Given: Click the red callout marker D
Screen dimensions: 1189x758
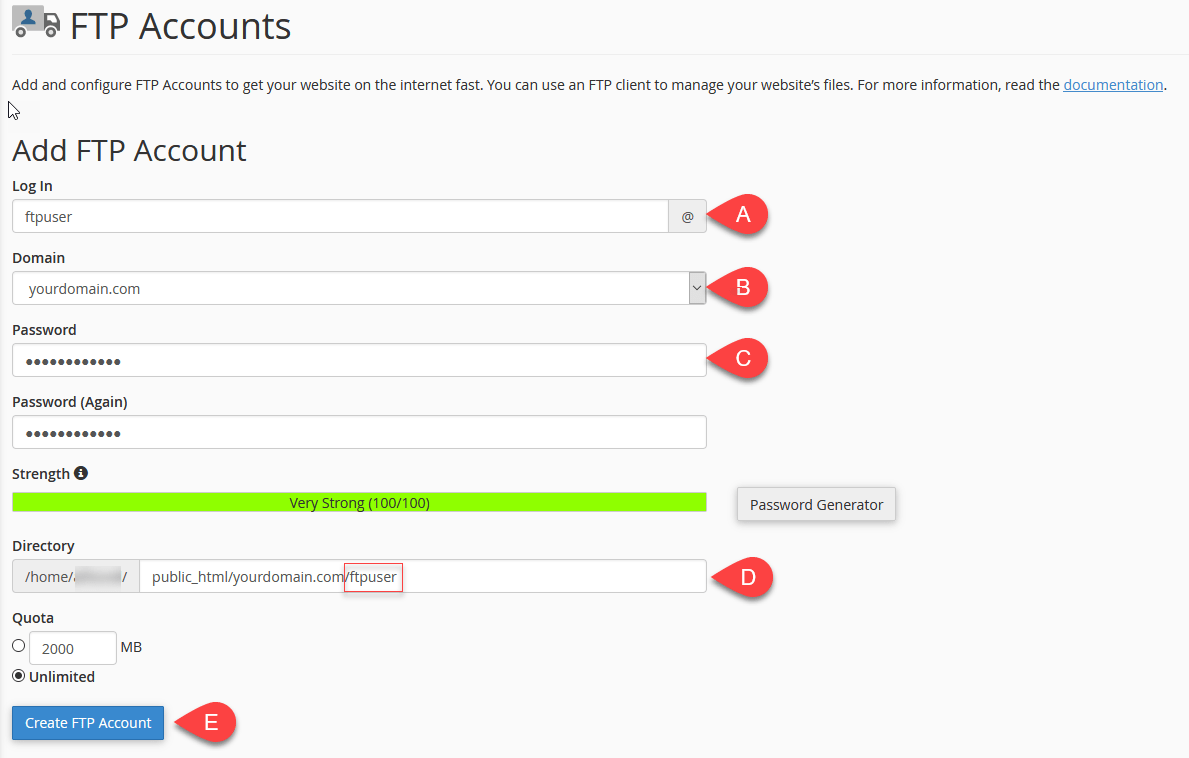Looking at the screenshot, I should click(x=743, y=577).
